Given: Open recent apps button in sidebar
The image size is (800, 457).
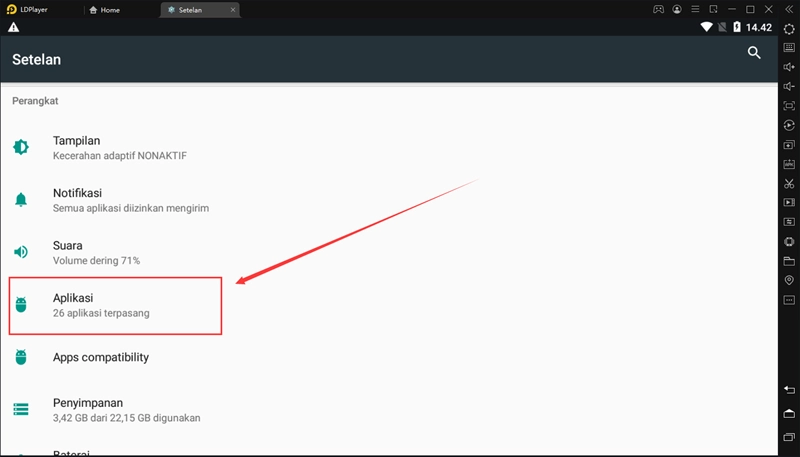Looking at the screenshot, I should pos(789,437).
